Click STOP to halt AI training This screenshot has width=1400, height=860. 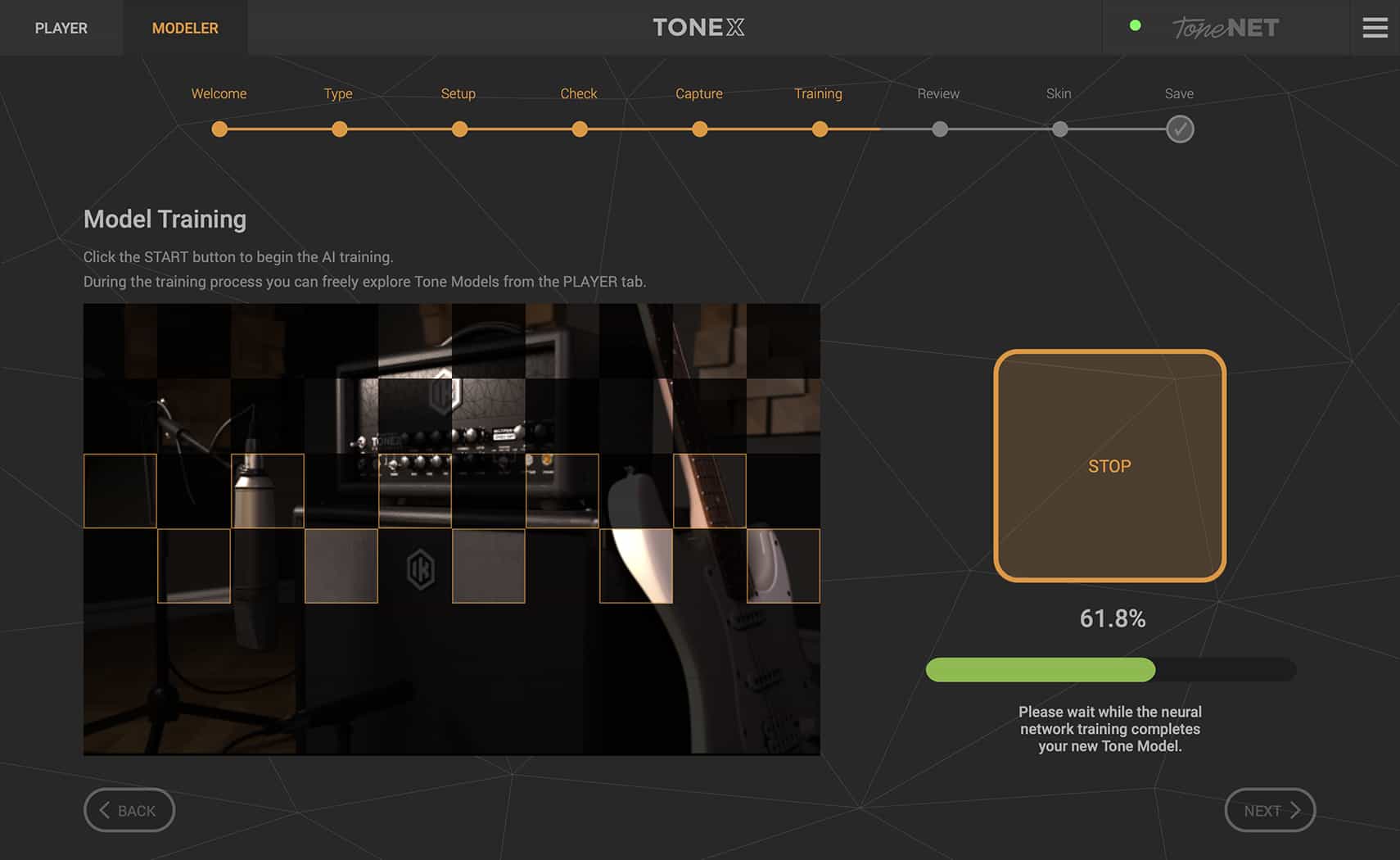1109,466
